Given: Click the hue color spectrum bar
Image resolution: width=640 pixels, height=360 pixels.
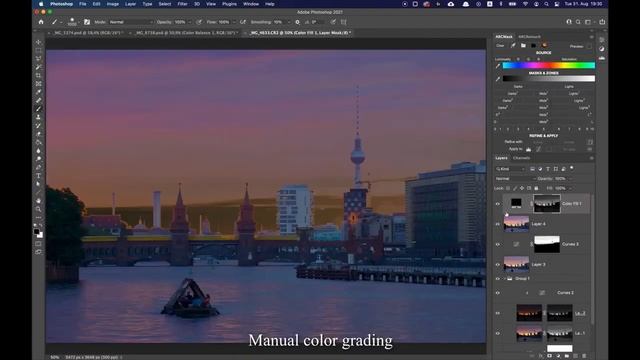Looking at the screenshot, I should coord(549,65).
